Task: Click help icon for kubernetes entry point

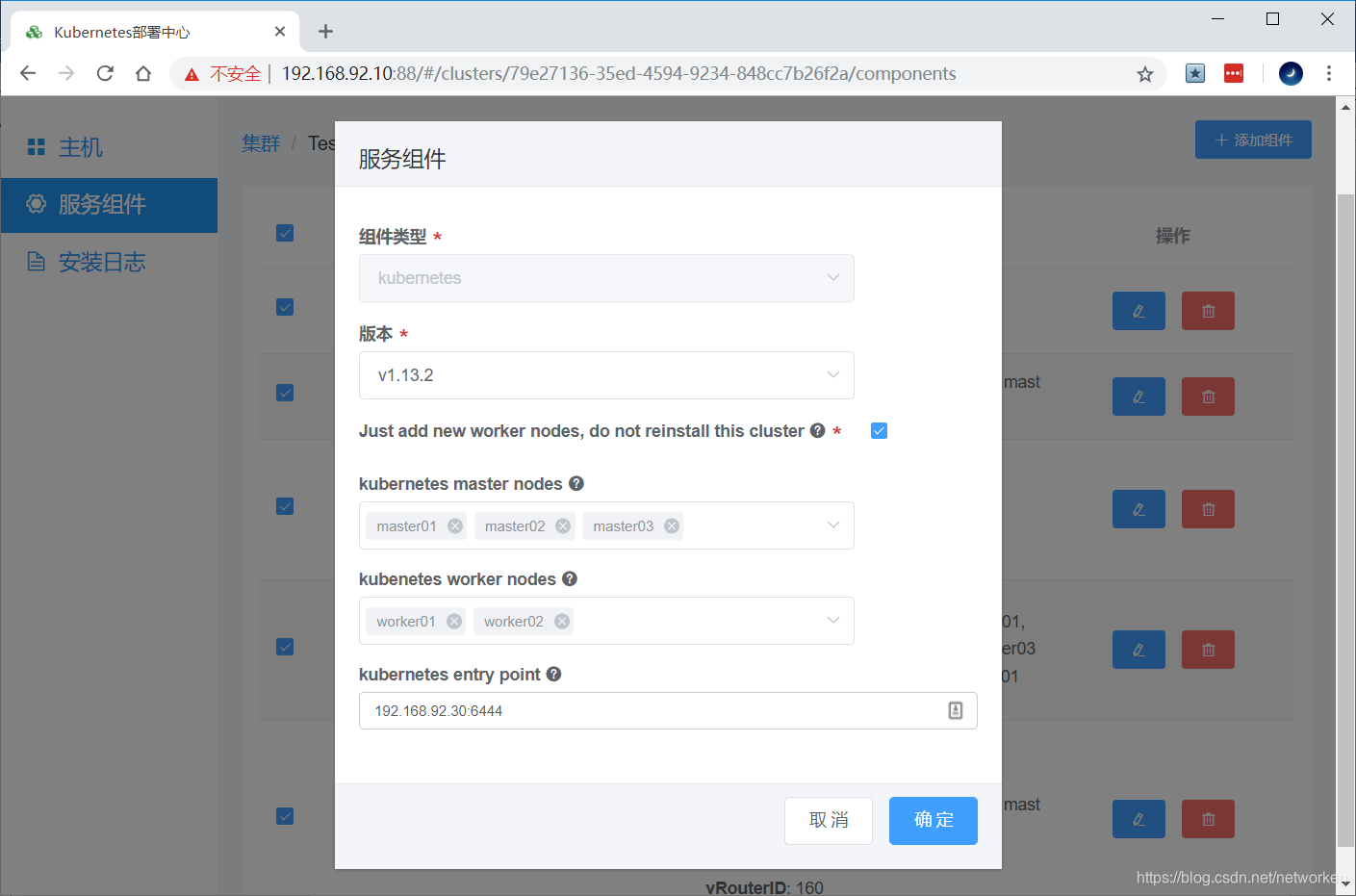Action: 553,674
